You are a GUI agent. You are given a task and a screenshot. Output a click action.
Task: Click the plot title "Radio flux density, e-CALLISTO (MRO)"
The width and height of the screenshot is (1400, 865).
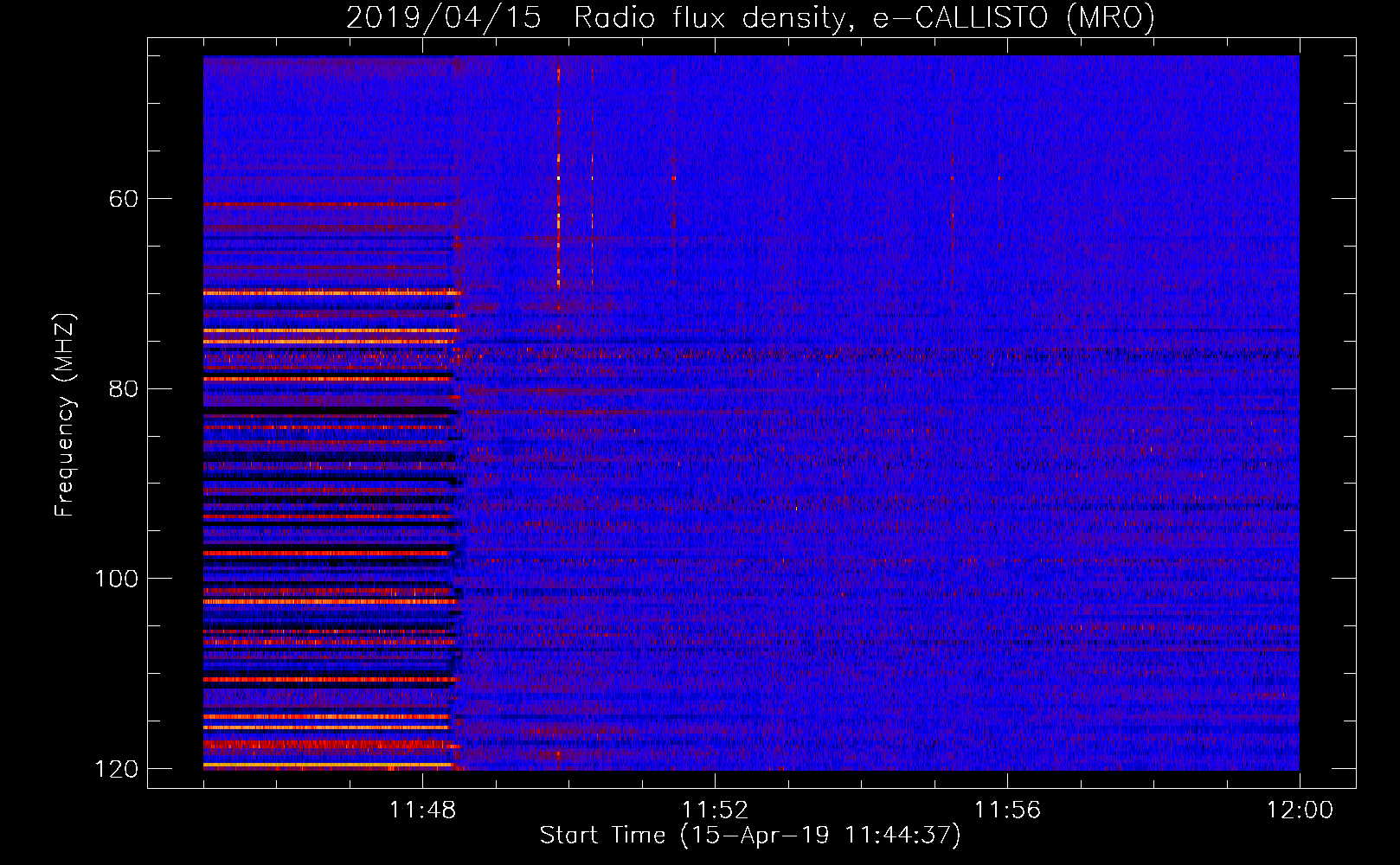864,17
